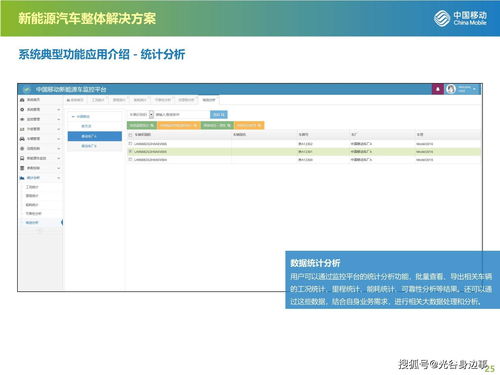Click the China Mobile logo

[460, 18]
